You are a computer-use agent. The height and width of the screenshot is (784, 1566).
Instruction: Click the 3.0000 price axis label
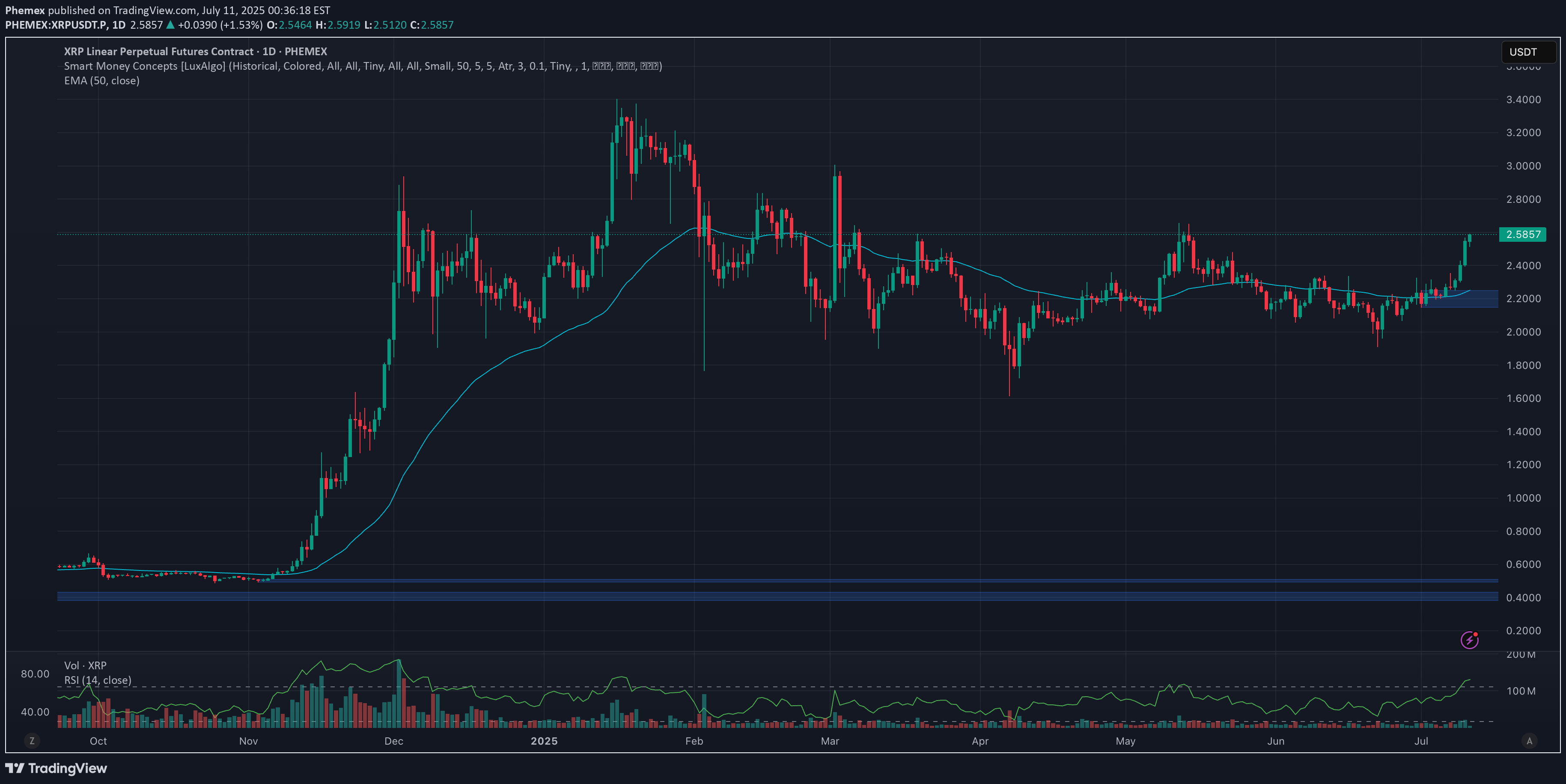1524,166
